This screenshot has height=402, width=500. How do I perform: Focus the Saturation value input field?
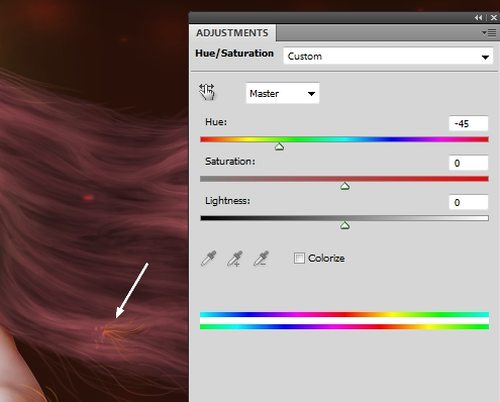pyautogui.click(x=468, y=163)
